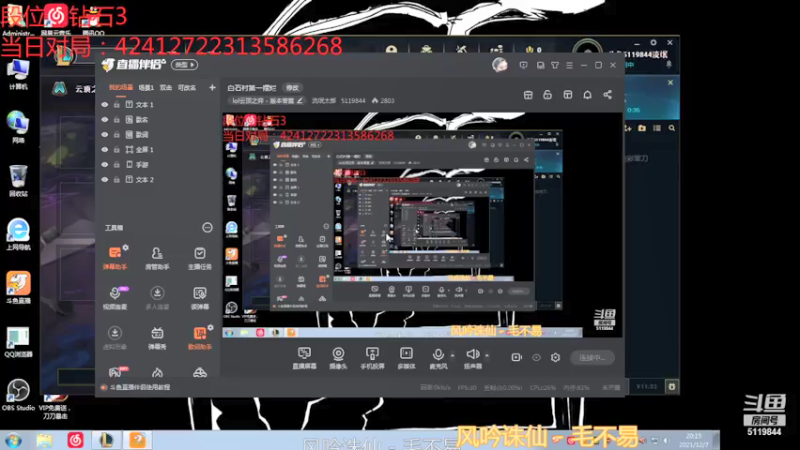This screenshot has height=450, width=800.
Task: Toggle the unlock icon in stream header
Action: [547, 95]
